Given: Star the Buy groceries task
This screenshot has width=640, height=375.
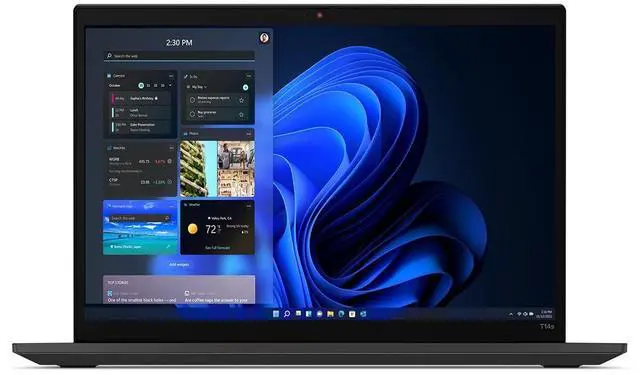Looking at the screenshot, I should pos(241,115).
